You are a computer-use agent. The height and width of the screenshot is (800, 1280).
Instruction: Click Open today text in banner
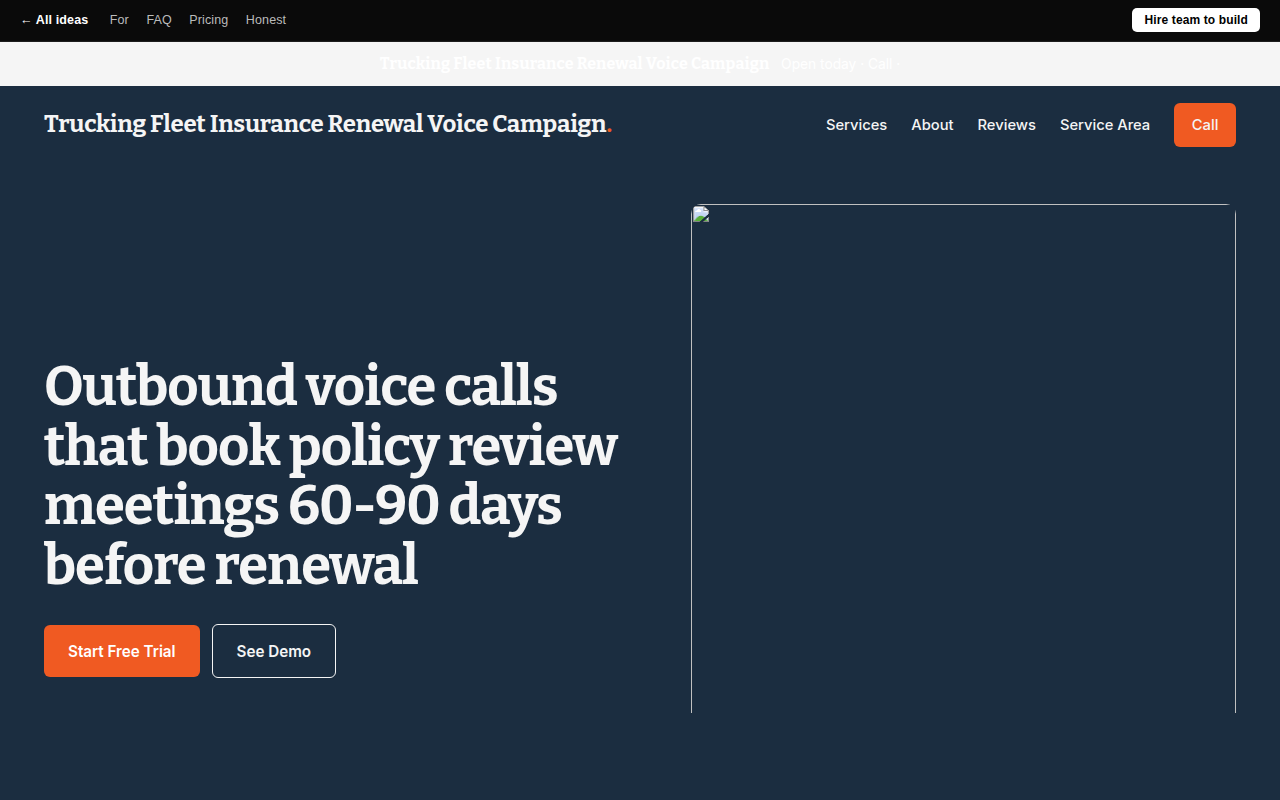click(x=818, y=64)
